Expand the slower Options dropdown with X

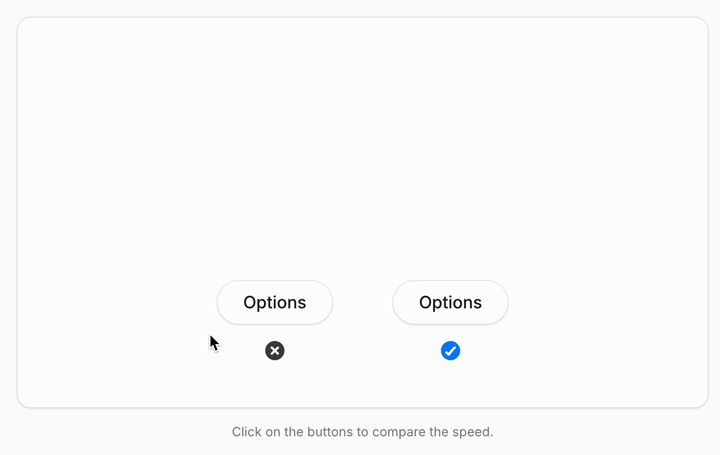(275, 302)
